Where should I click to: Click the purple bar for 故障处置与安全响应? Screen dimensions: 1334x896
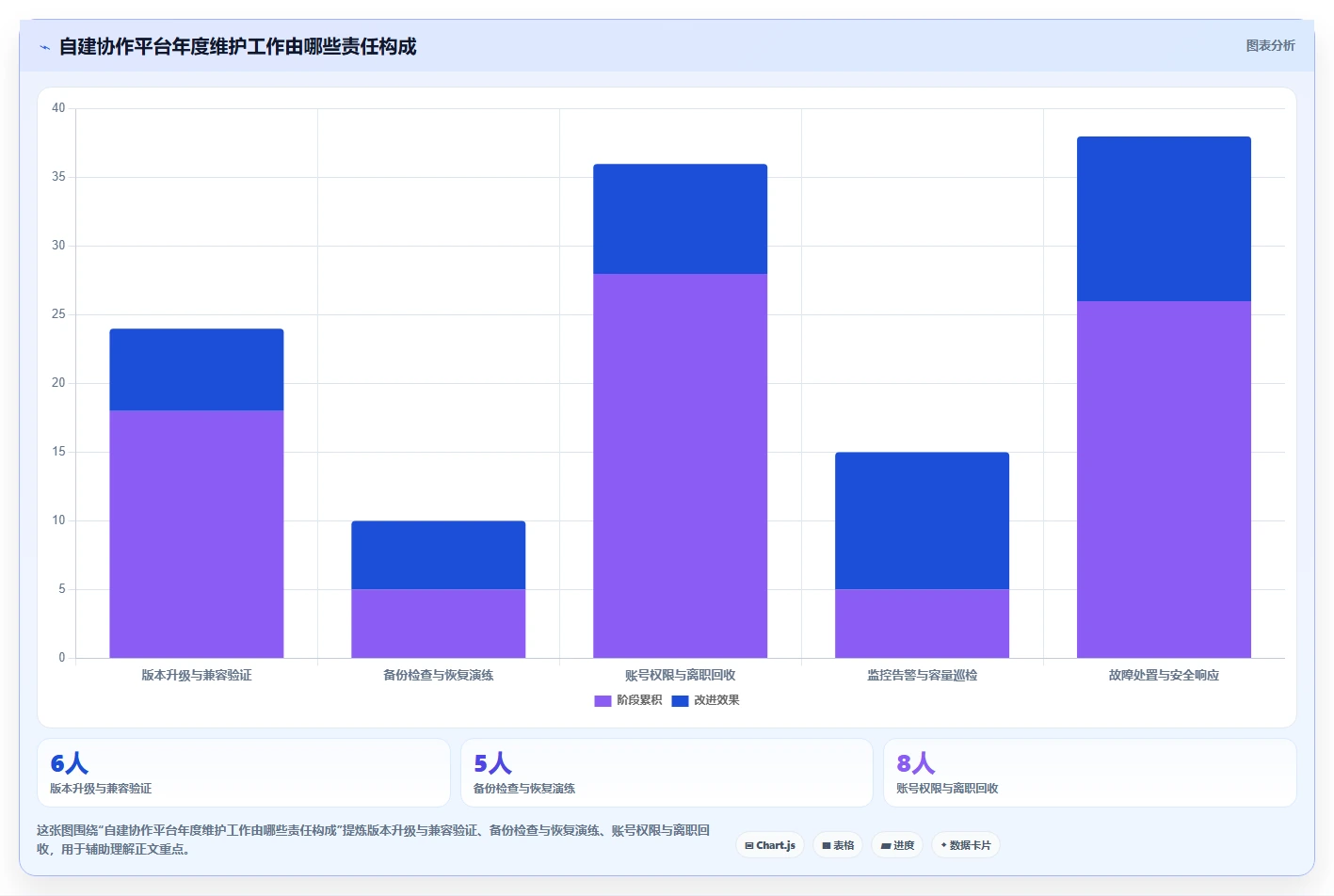[1165, 479]
